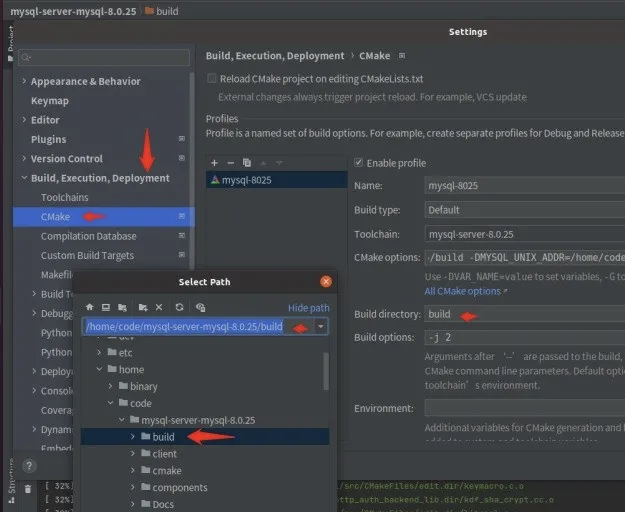Viewport: 625px width, 512px height.
Task: Remove the selected profile with minus icon
Action: [230, 162]
